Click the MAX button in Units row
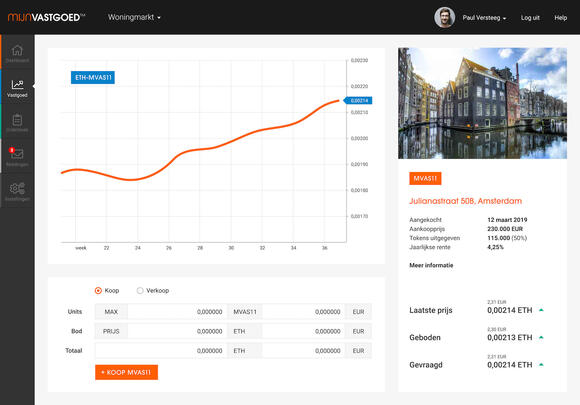580x405 pixels. pos(111,312)
